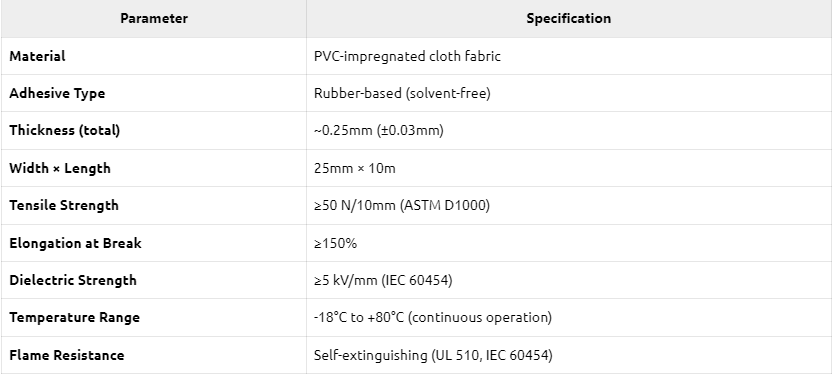Click the ~0.25mm thickness value
The width and height of the screenshot is (833, 377).
pos(378,131)
